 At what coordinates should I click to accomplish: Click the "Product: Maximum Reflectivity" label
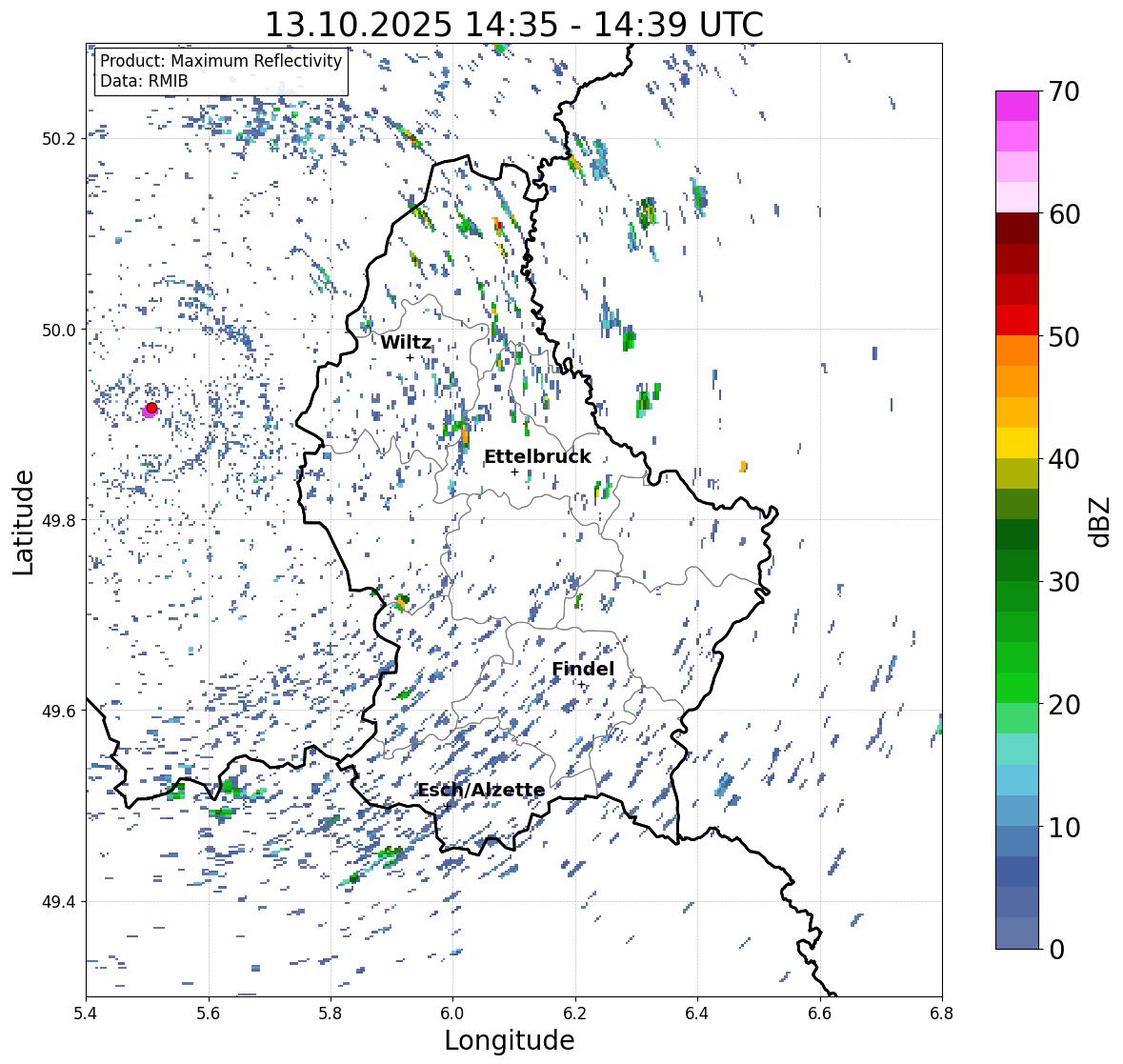click(x=221, y=61)
